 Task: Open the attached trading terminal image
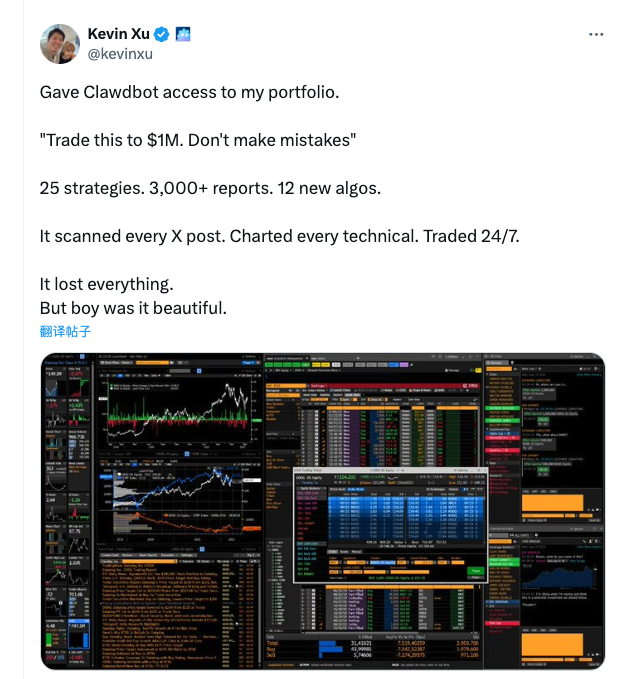tap(322, 511)
